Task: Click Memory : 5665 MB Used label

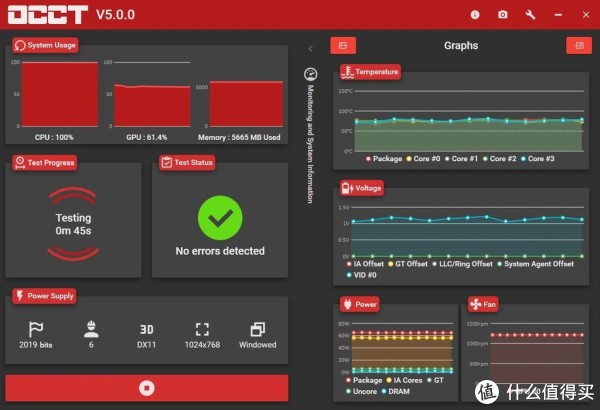Action: (239, 137)
